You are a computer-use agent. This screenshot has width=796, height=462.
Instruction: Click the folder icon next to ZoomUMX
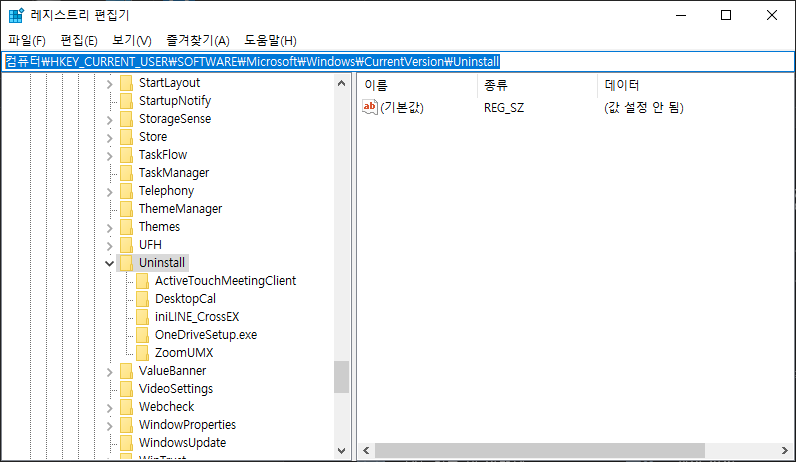[x=142, y=353]
